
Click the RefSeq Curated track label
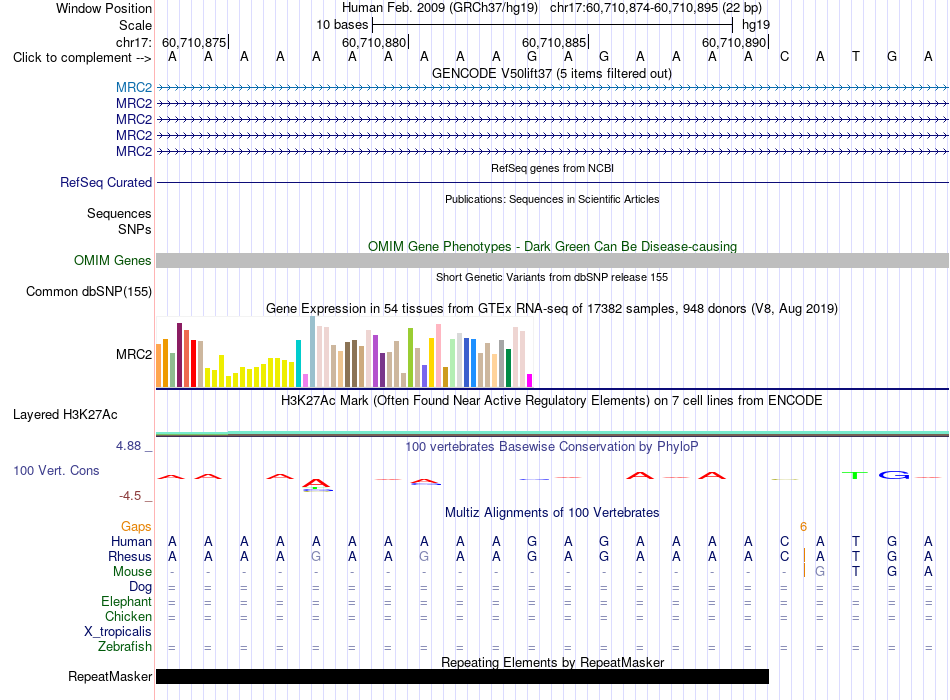point(106,182)
